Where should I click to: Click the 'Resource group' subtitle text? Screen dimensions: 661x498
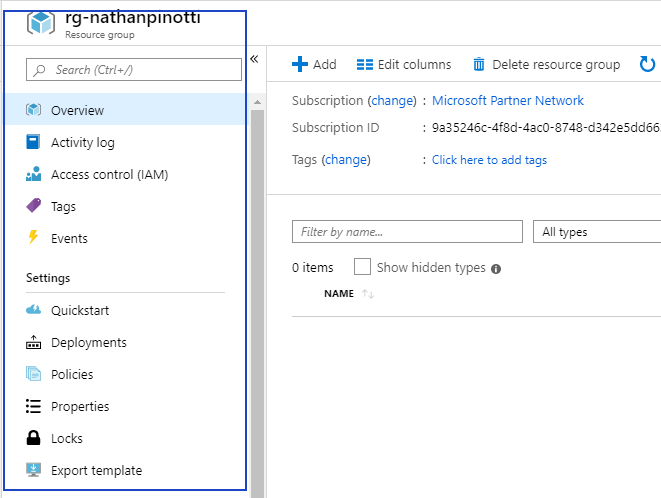tap(100, 35)
